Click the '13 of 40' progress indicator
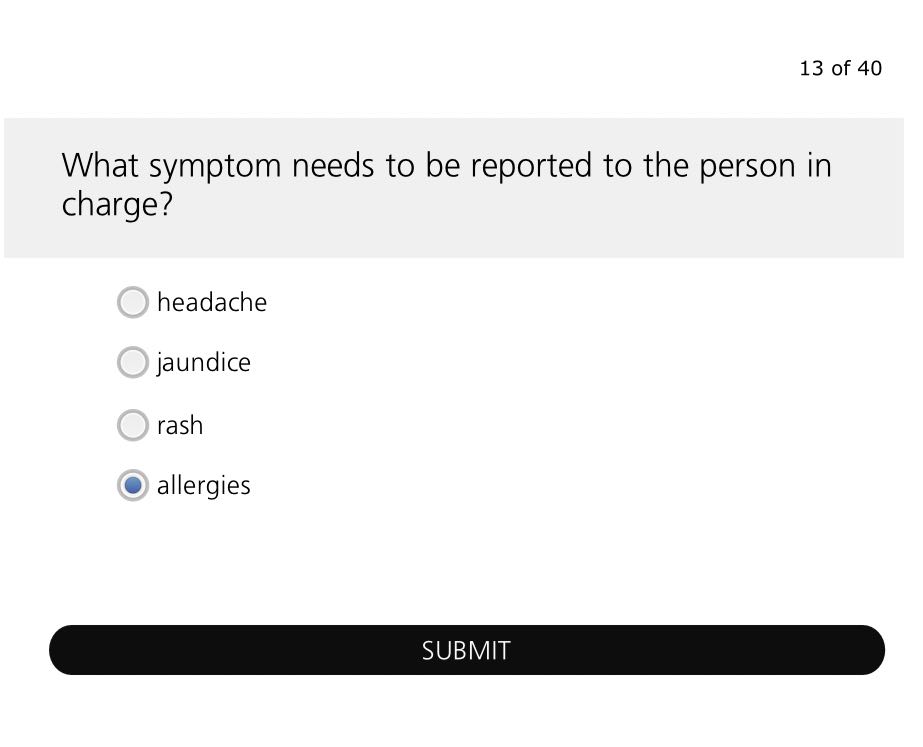Image resolution: width=923 pixels, height=747 pixels. [x=840, y=68]
